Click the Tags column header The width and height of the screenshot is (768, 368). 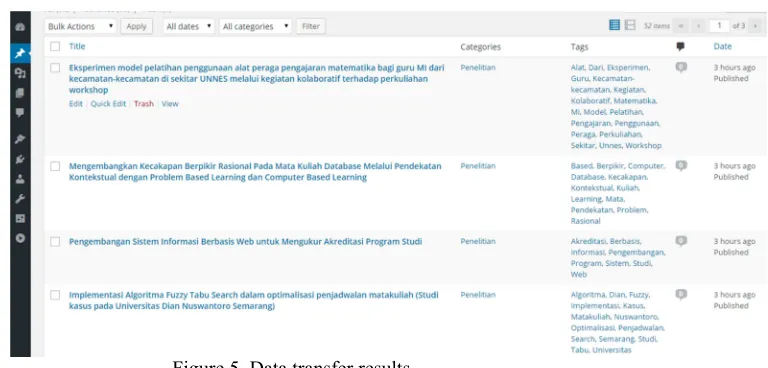coord(579,47)
